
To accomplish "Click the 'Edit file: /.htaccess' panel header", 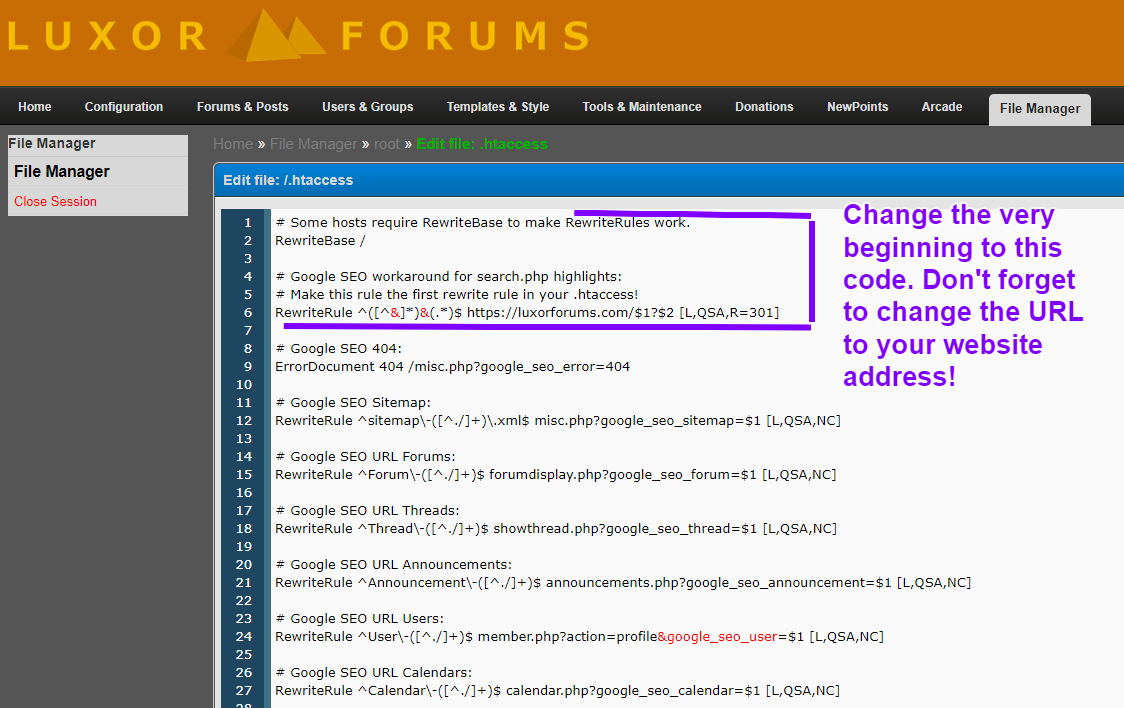I will coord(668,180).
